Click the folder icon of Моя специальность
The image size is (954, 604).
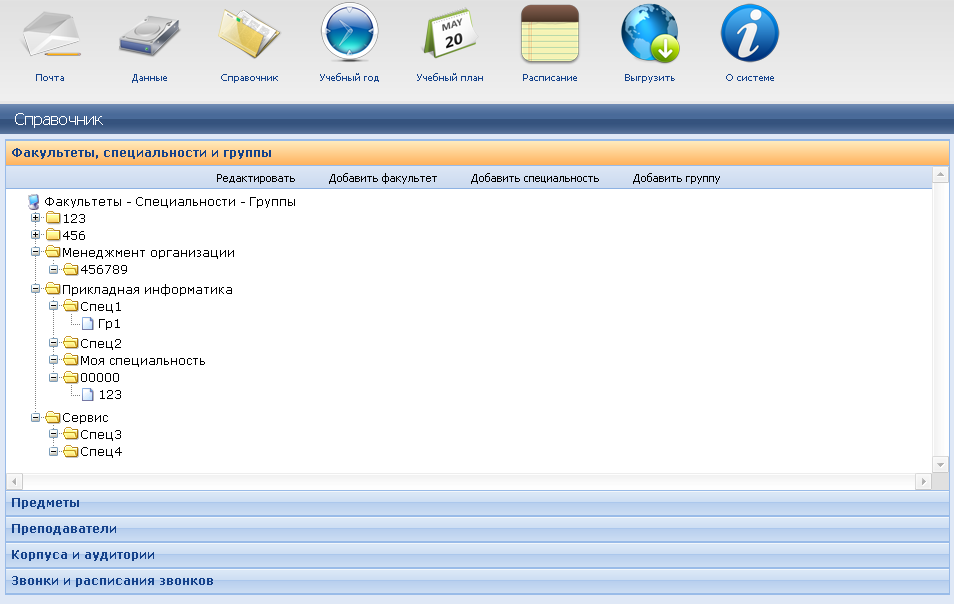[71, 360]
